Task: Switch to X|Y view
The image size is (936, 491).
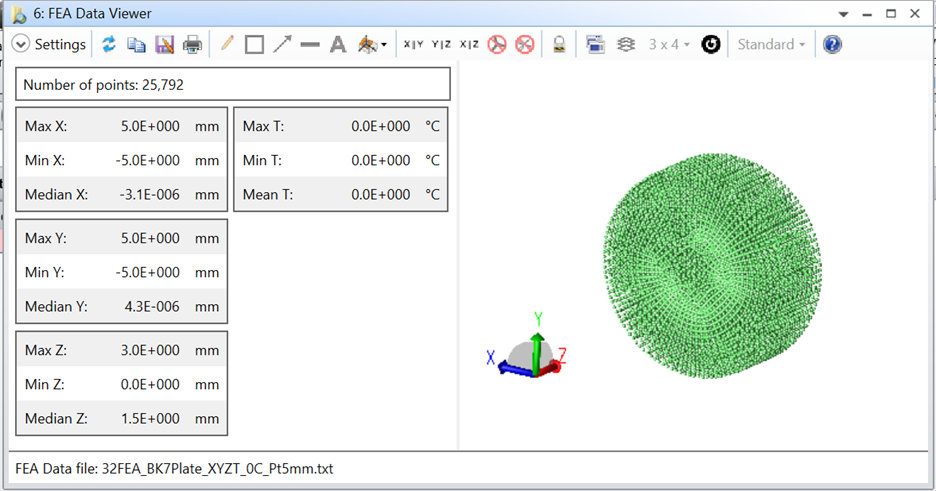Action: click(x=413, y=44)
